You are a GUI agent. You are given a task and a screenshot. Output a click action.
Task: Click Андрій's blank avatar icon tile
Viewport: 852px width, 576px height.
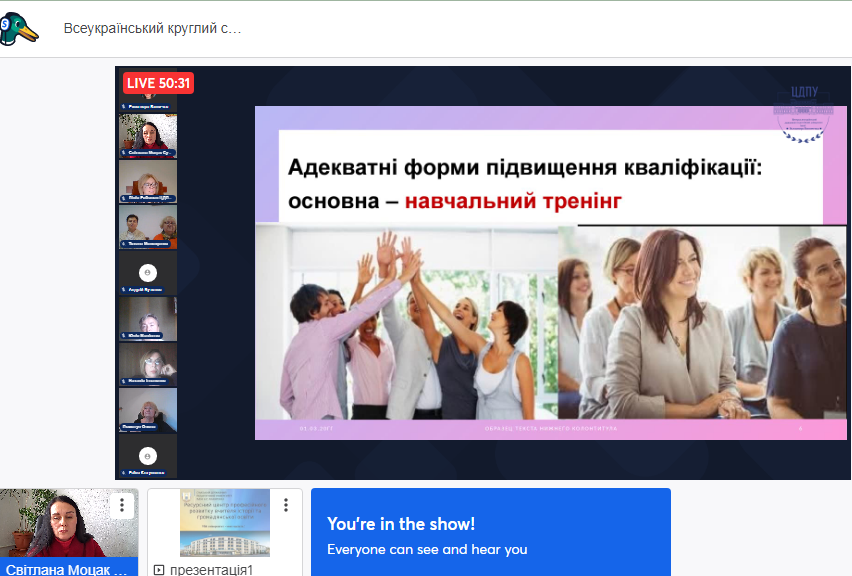click(148, 271)
